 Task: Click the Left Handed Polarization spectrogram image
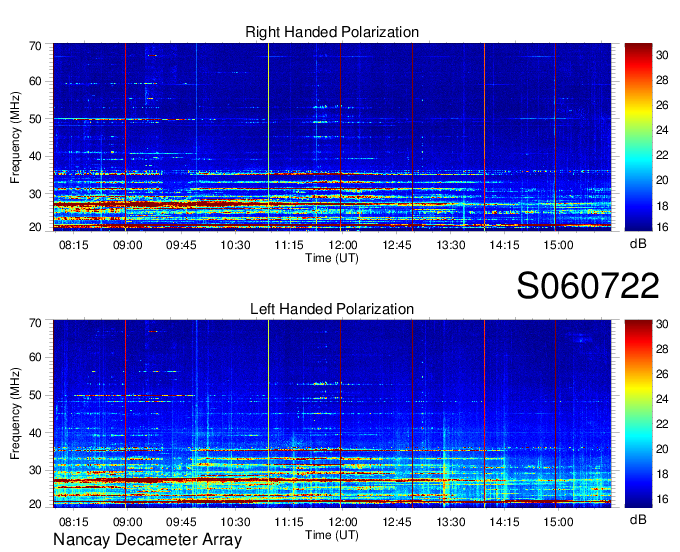[332, 414]
